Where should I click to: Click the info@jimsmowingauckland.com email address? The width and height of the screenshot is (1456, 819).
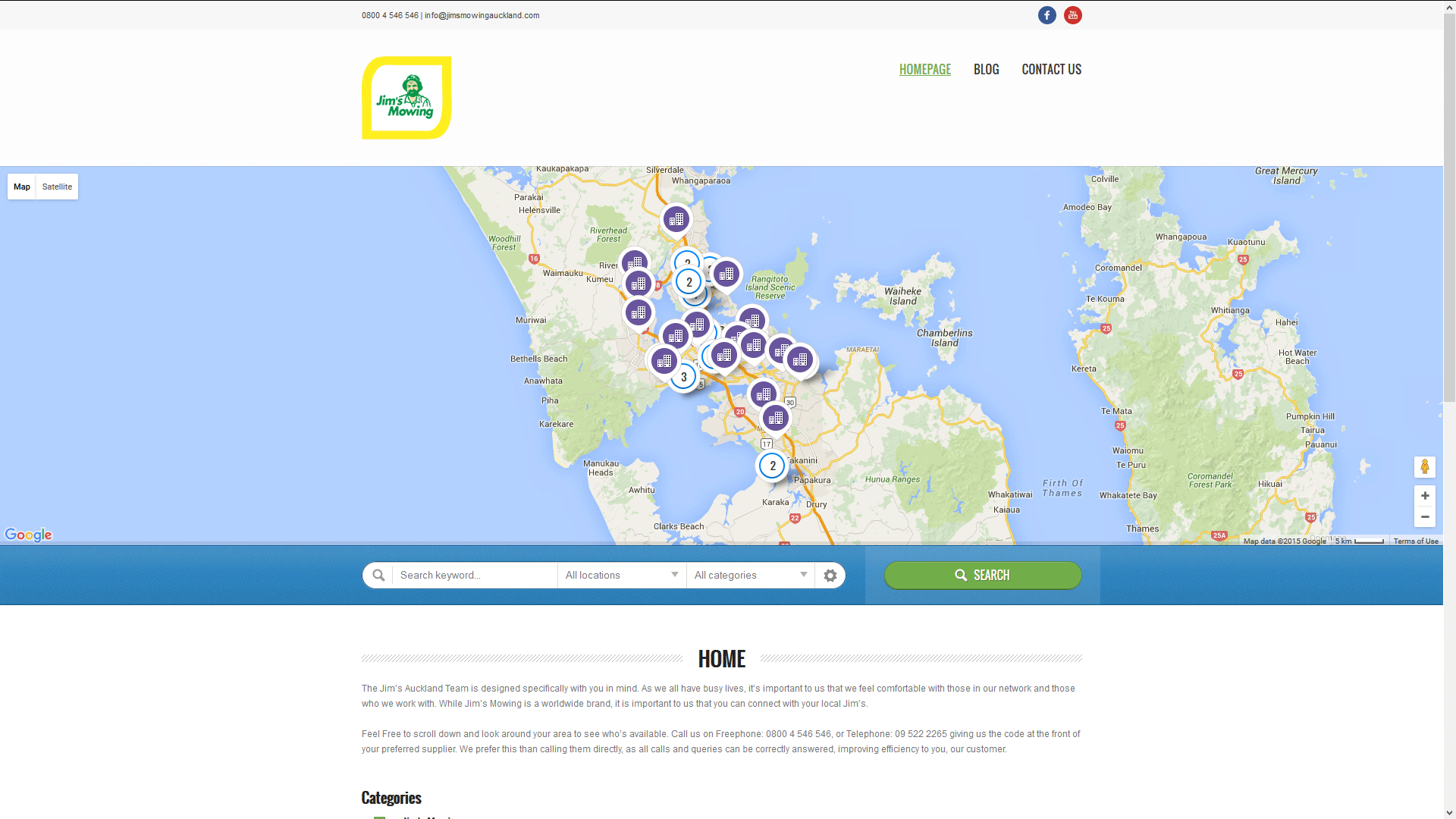(x=482, y=15)
